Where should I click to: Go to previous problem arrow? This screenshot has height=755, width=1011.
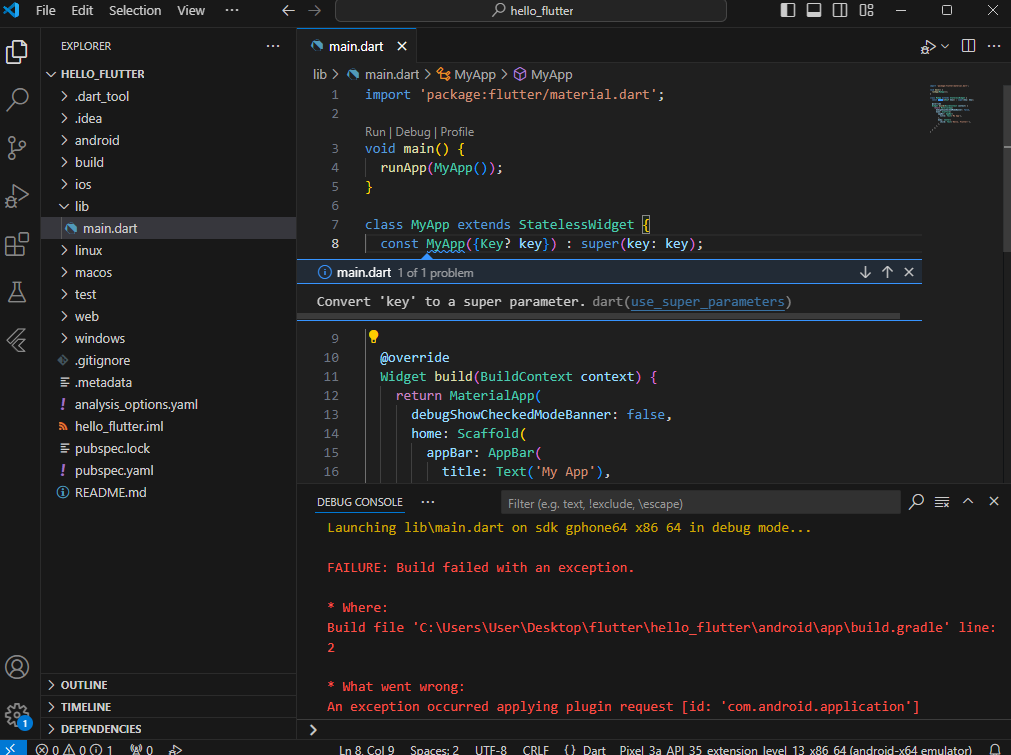point(887,272)
